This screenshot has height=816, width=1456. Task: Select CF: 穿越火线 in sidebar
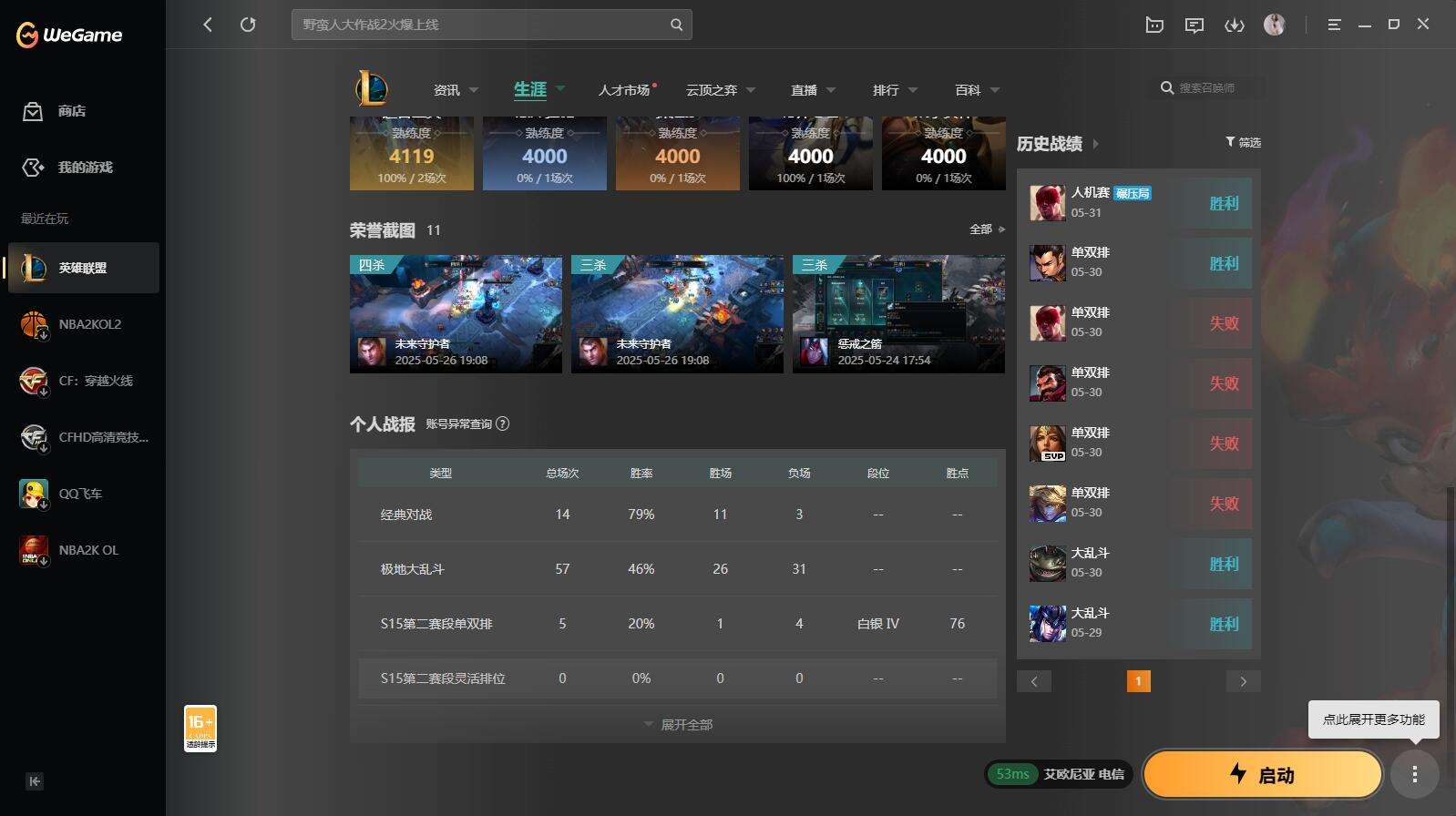pyautogui.click(x=84, y=381)
